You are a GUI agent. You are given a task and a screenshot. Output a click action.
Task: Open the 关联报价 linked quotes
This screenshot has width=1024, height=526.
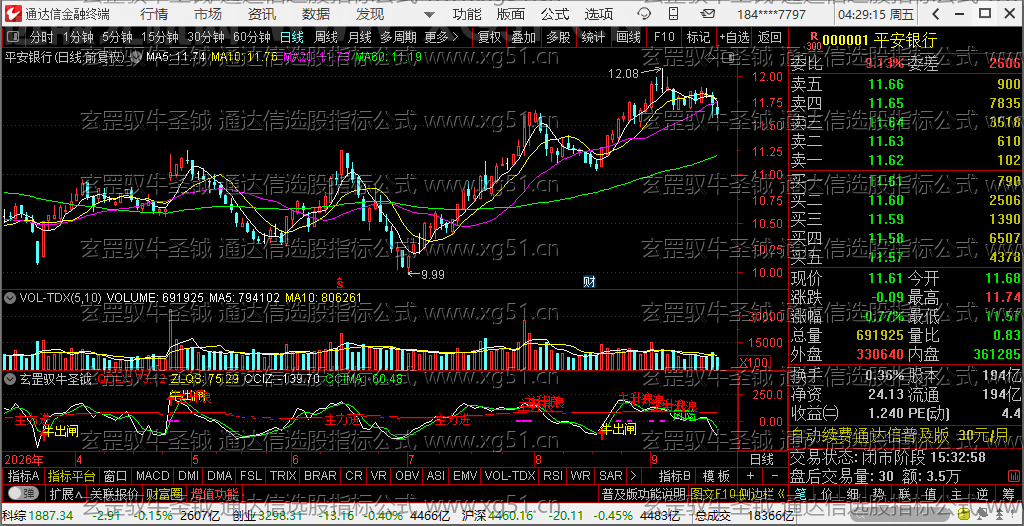(x=114, y=493)
